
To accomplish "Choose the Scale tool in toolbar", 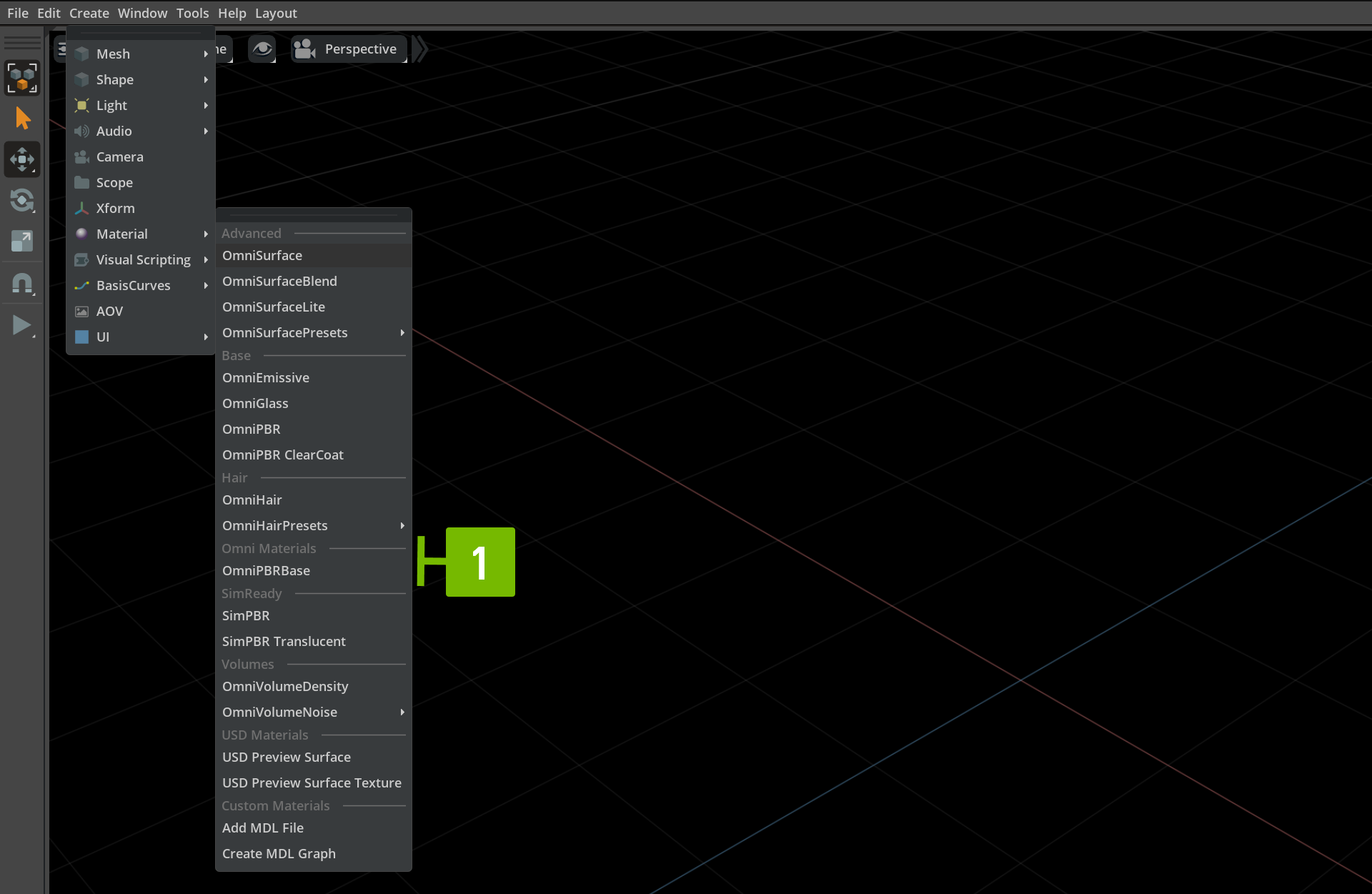I will click(22, 241).
